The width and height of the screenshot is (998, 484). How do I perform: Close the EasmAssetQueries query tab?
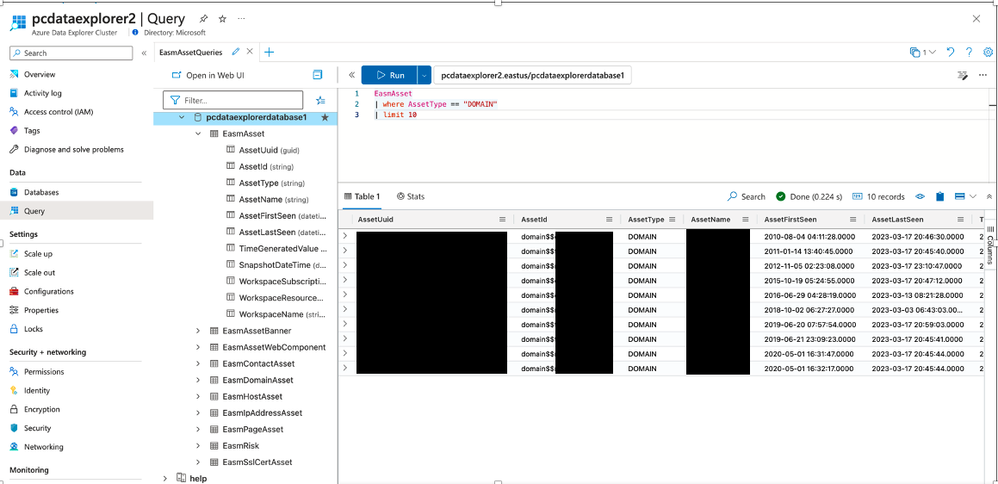point(250,52)
